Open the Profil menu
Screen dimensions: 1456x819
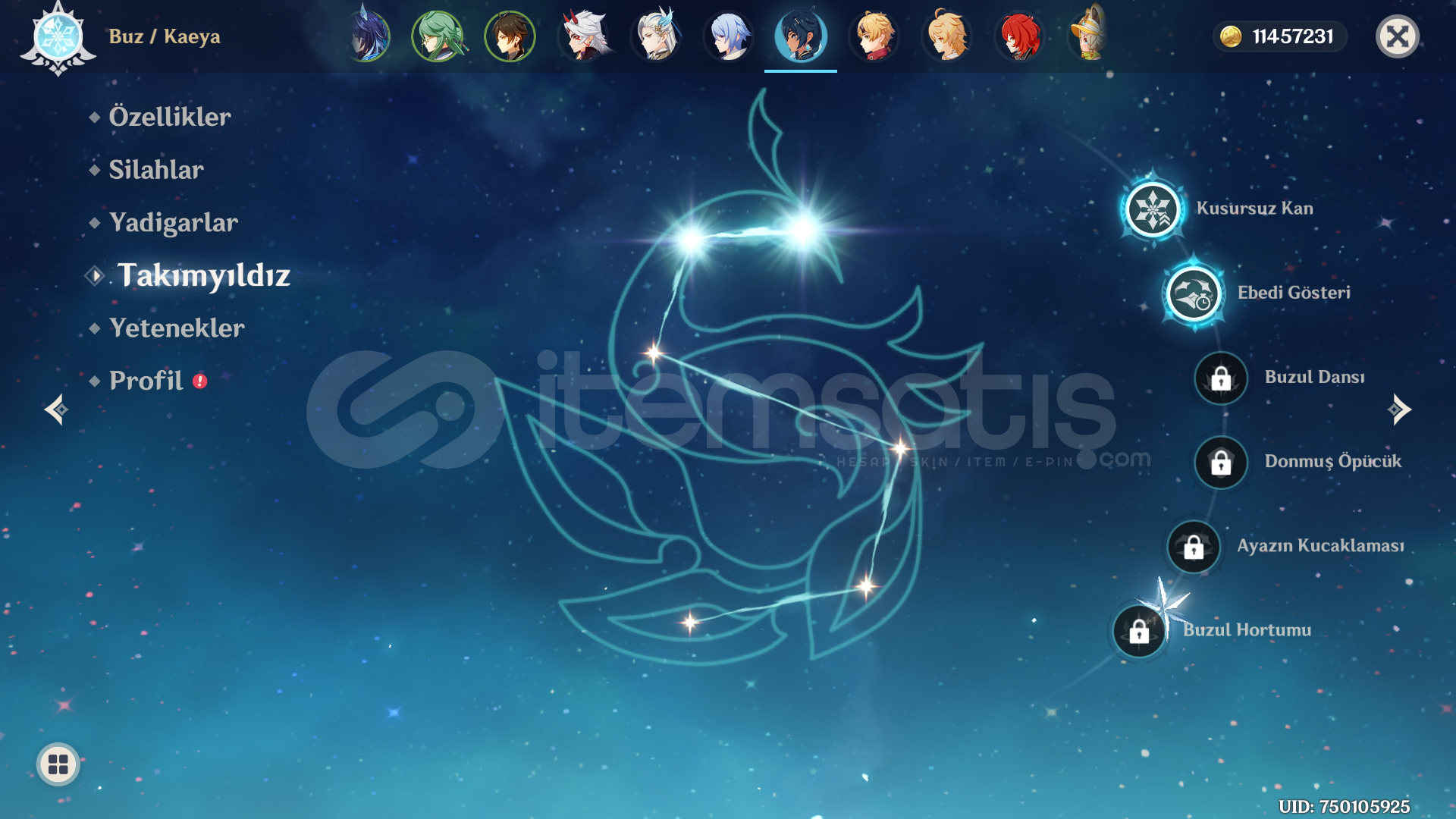[x=146, y=381]
